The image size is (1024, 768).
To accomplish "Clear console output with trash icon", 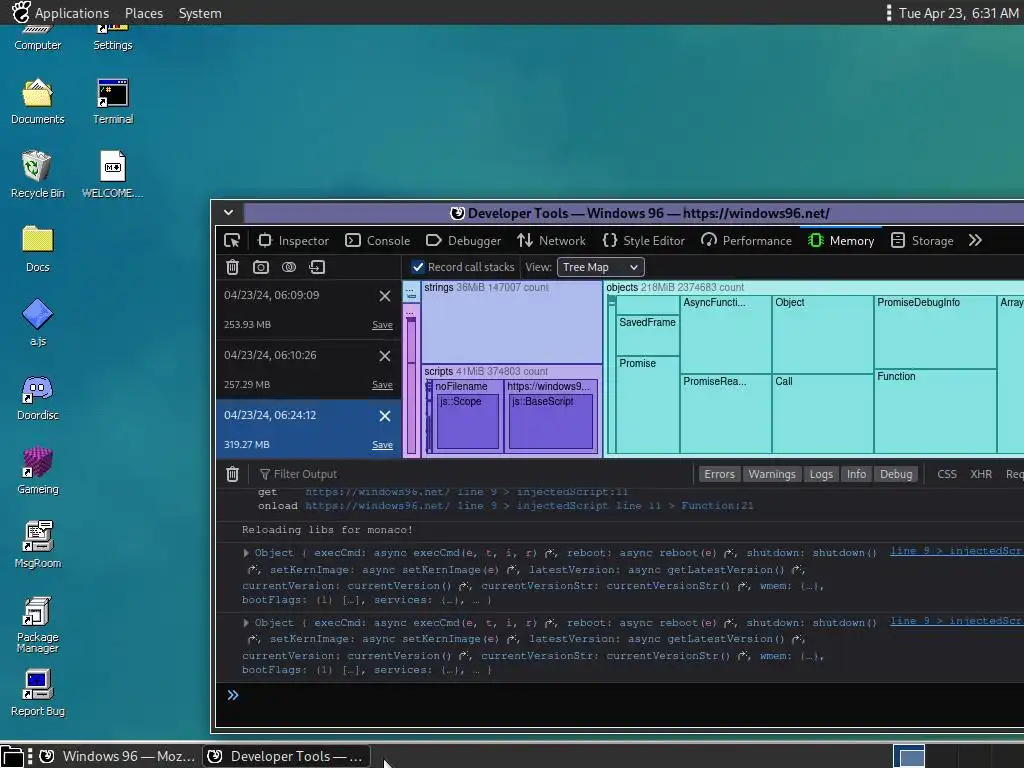I will coord(232,474).
